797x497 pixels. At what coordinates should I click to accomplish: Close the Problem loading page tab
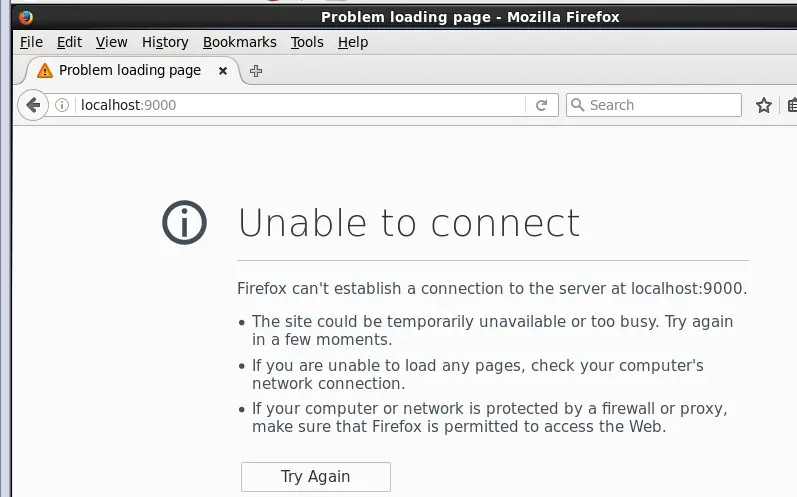pos(222,71)
